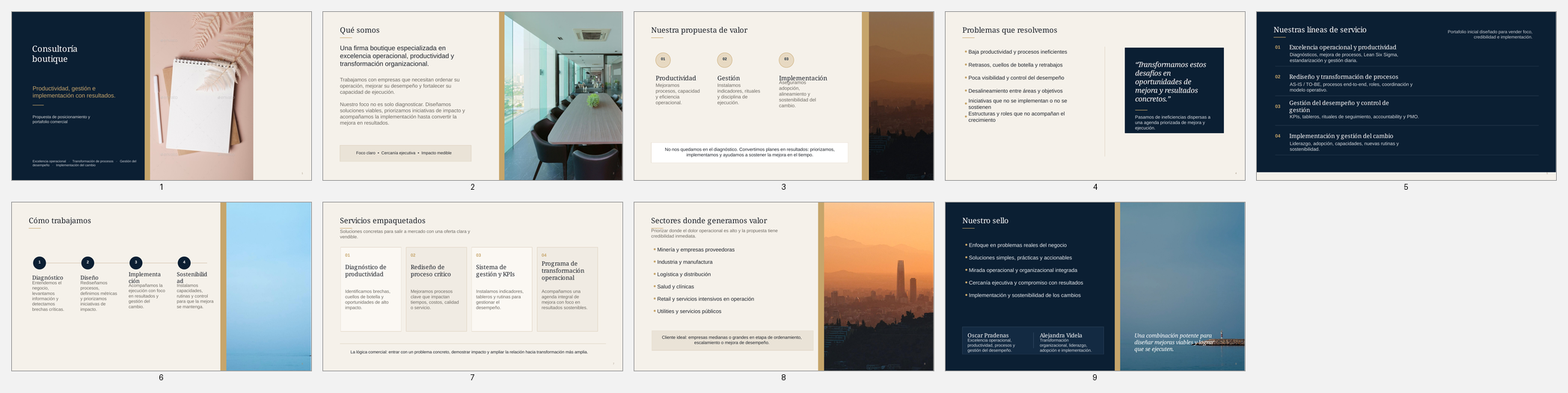Click the Programa de transformación operacional card

pos(568,289)
